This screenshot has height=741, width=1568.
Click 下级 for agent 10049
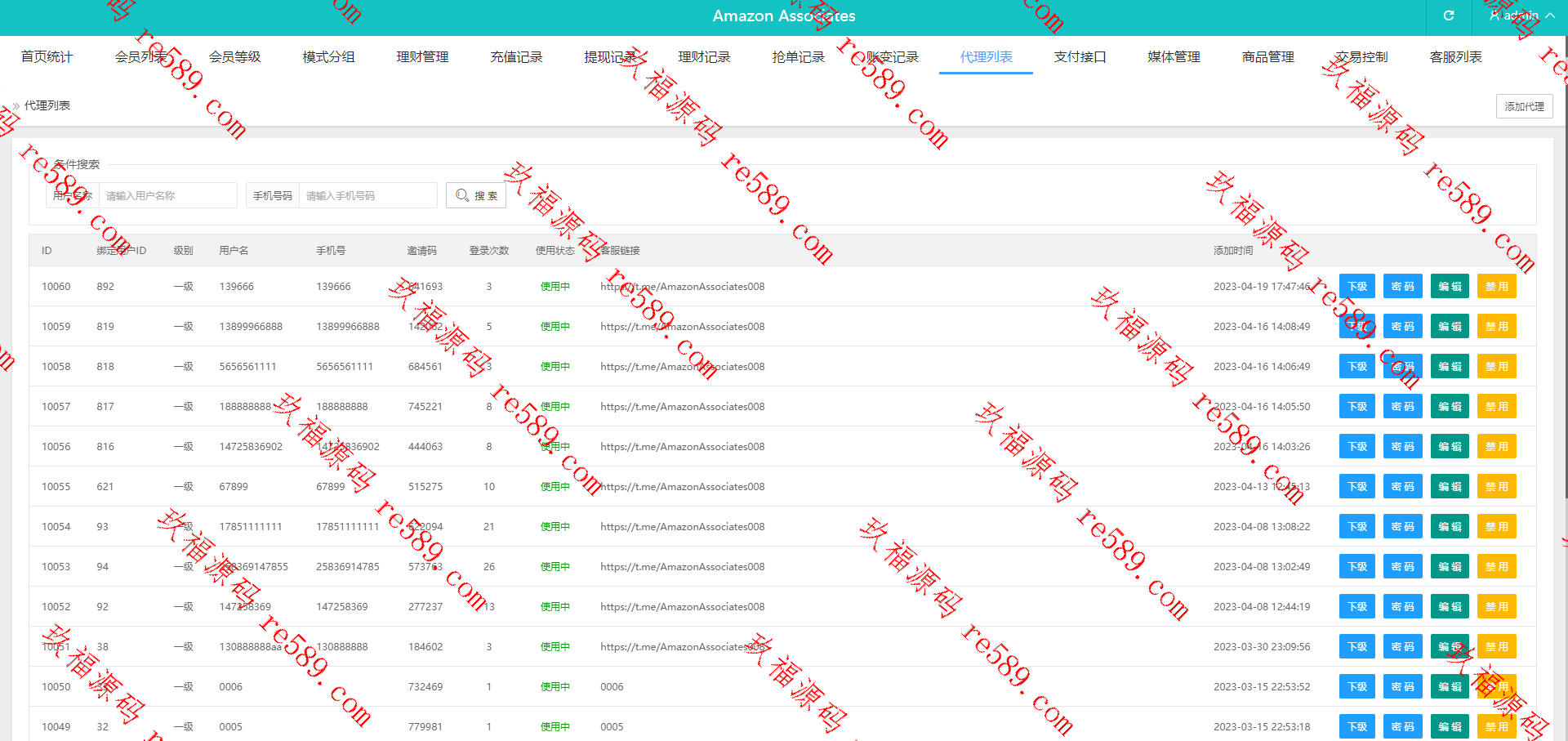pos(1357,726)
